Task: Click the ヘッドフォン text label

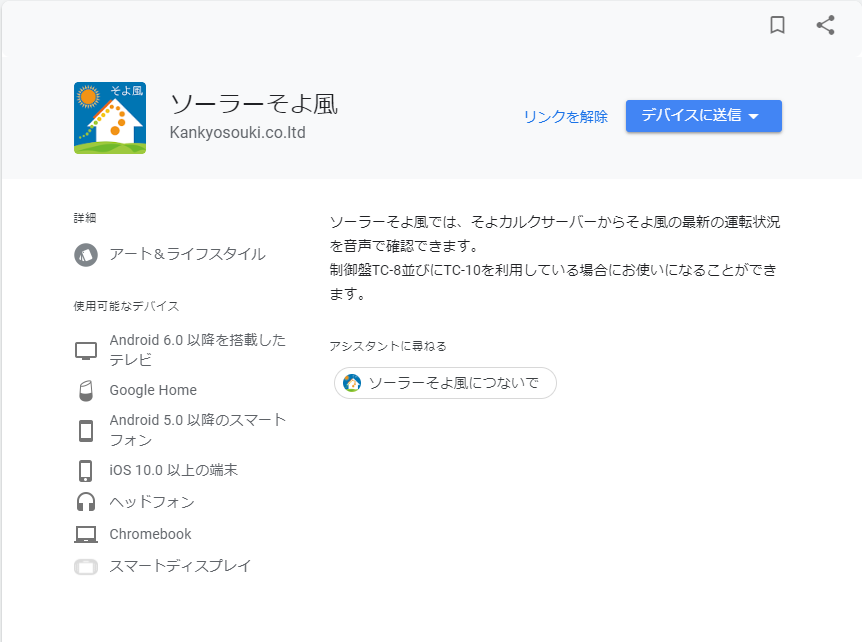Action: click(152, 502)
